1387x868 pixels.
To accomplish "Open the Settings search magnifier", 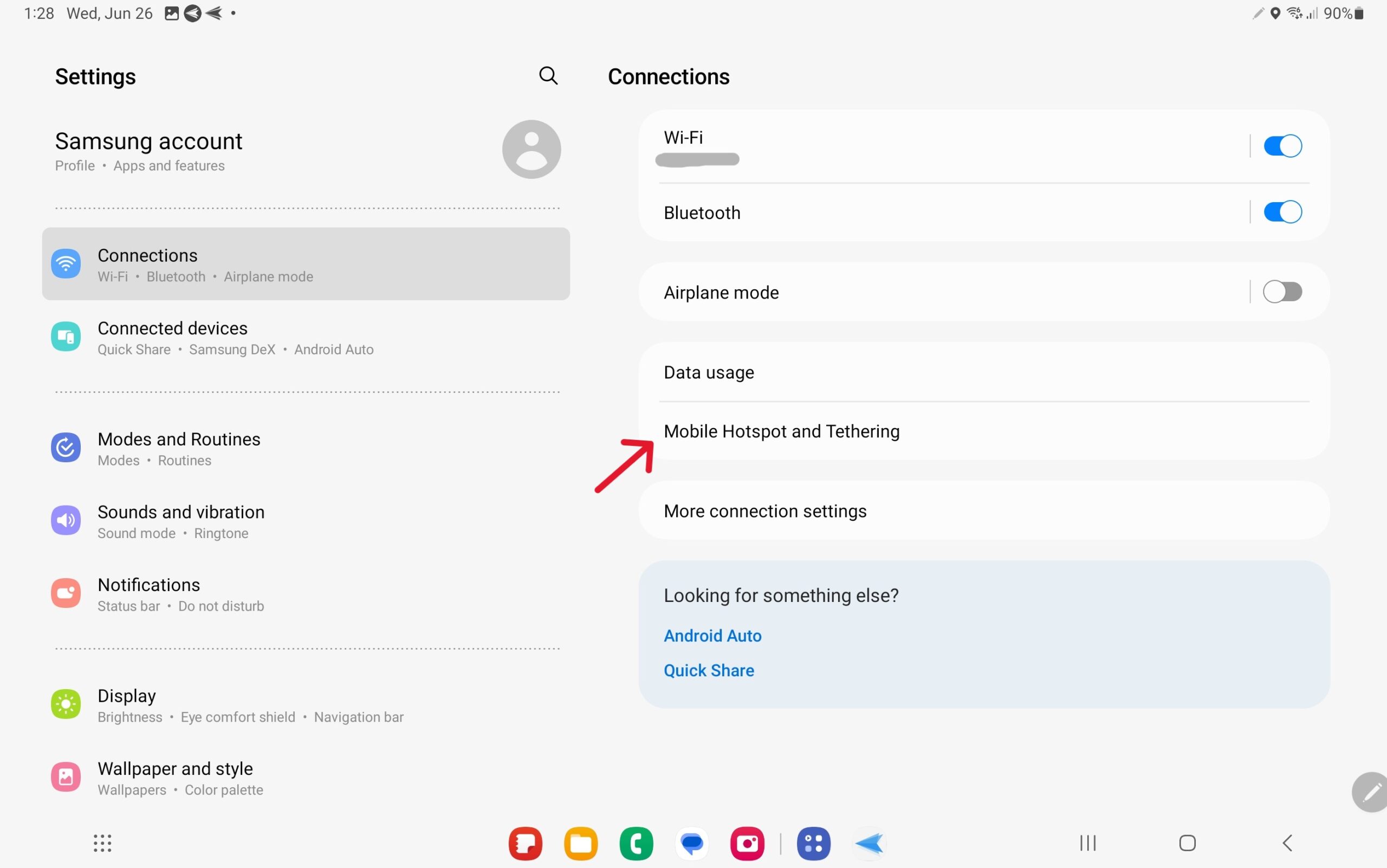I will click(548, 76).
